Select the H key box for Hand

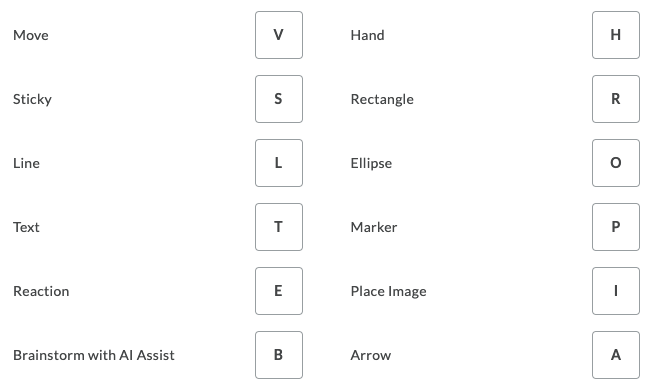[616, 35]
